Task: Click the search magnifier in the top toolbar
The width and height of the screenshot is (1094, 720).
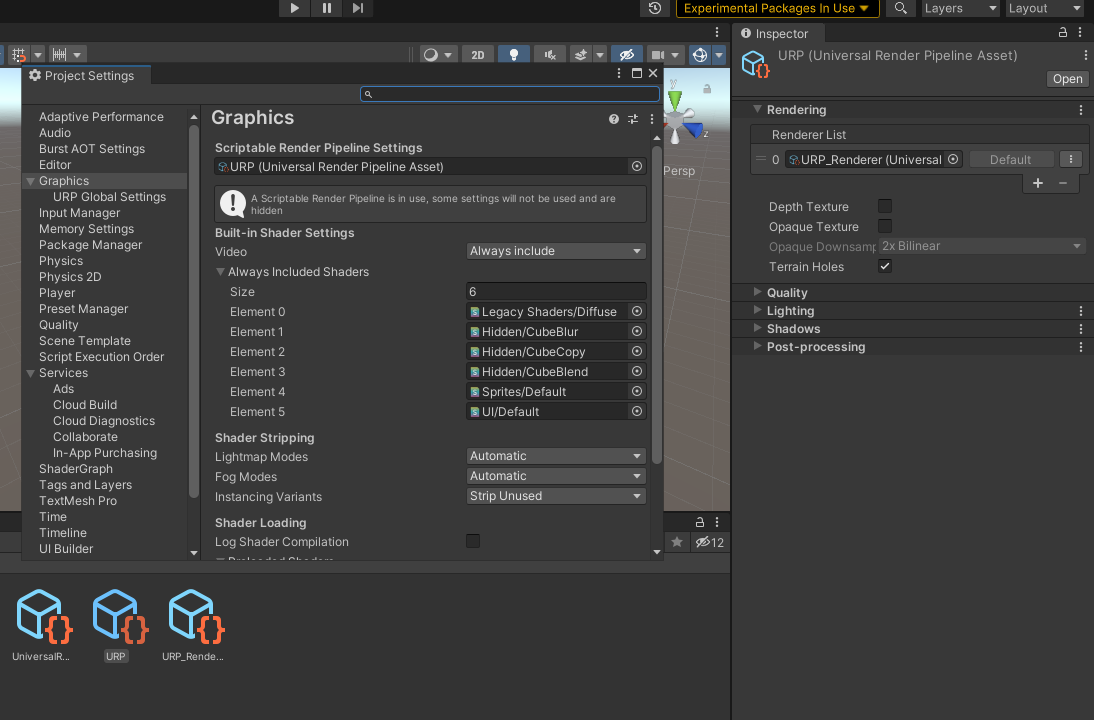Action: click(x=898, y=8)
